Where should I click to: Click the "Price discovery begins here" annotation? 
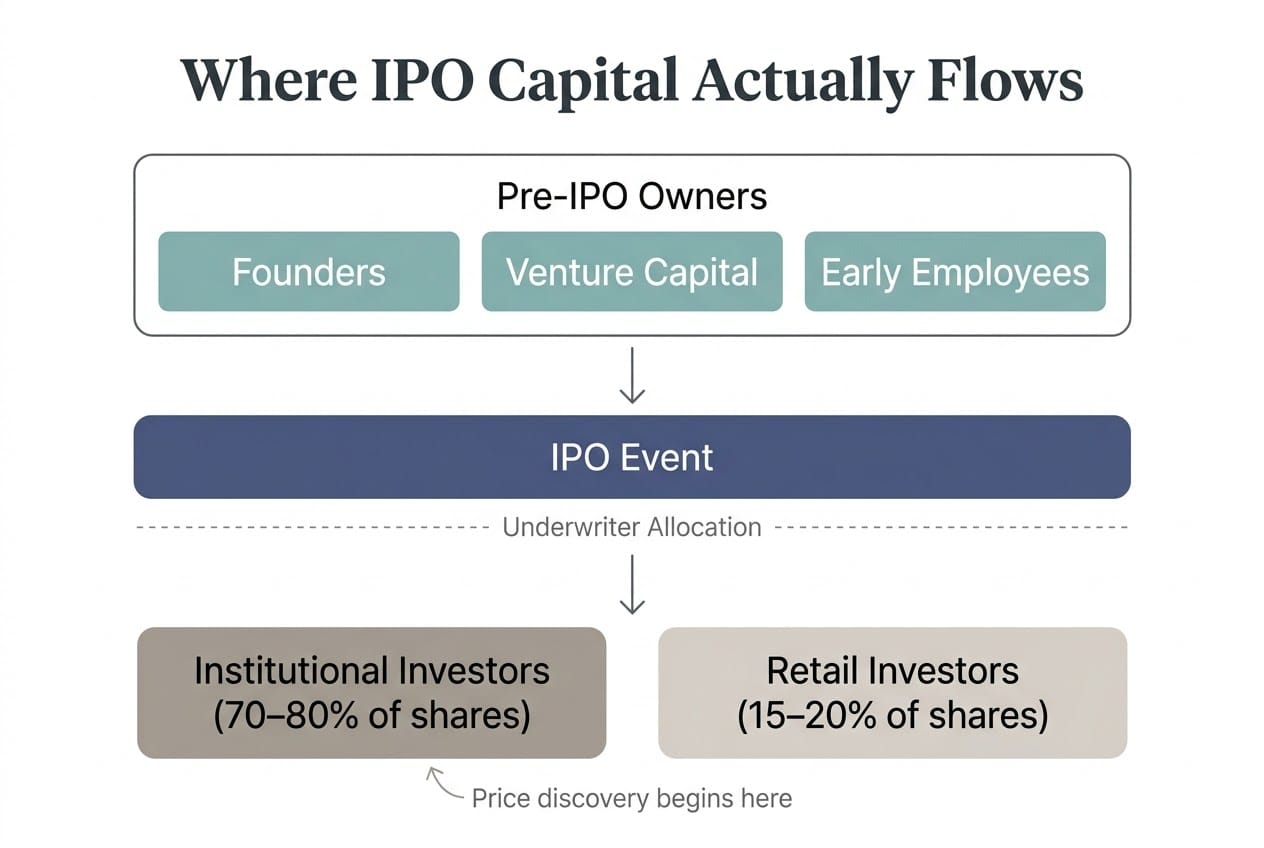[x=631, y=798]
